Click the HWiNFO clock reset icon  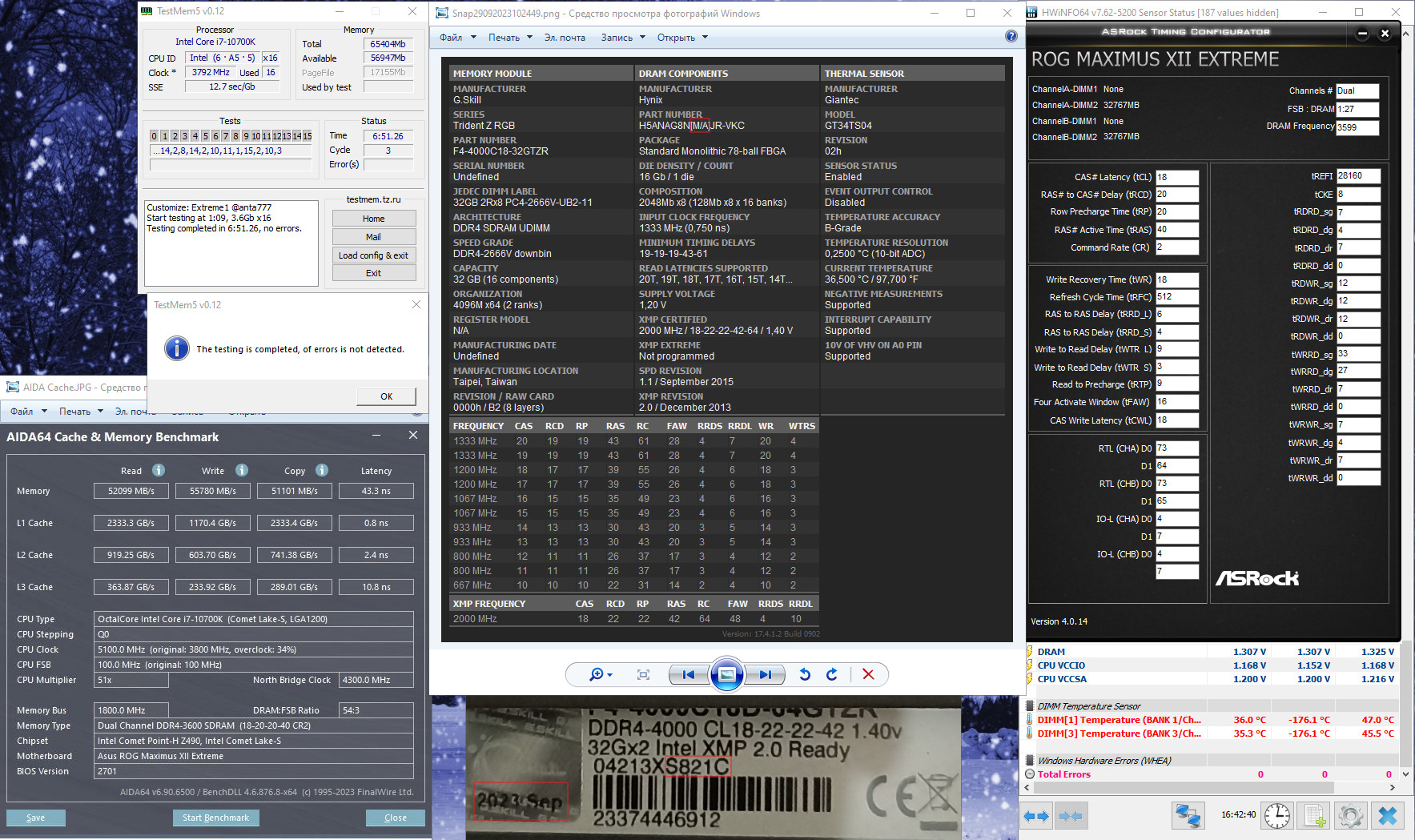(1276, 816)
